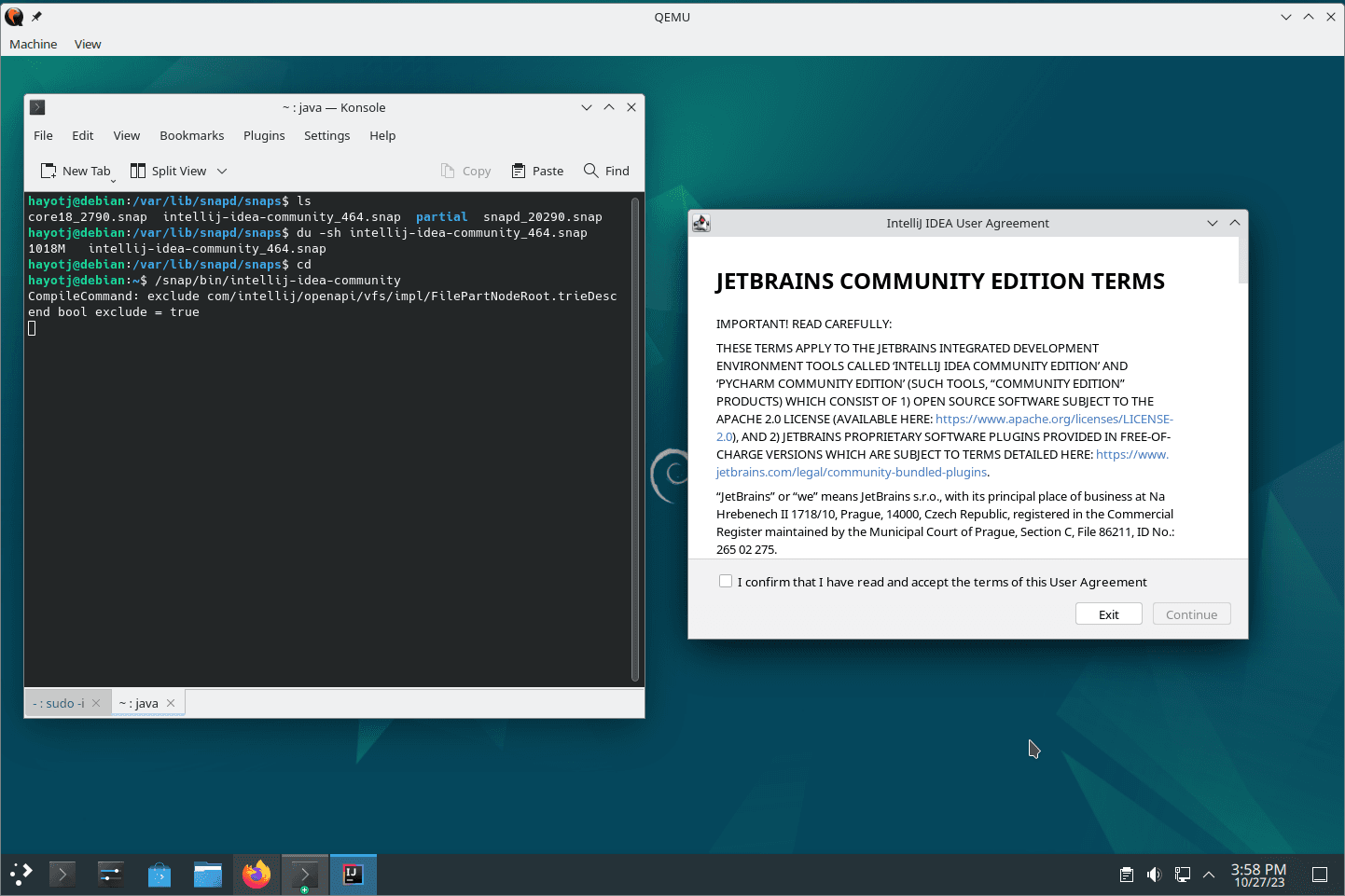The image size is (1345, 896).
Task: Open the Dolphin file manager taskbar icon
Action: point(207,875)
